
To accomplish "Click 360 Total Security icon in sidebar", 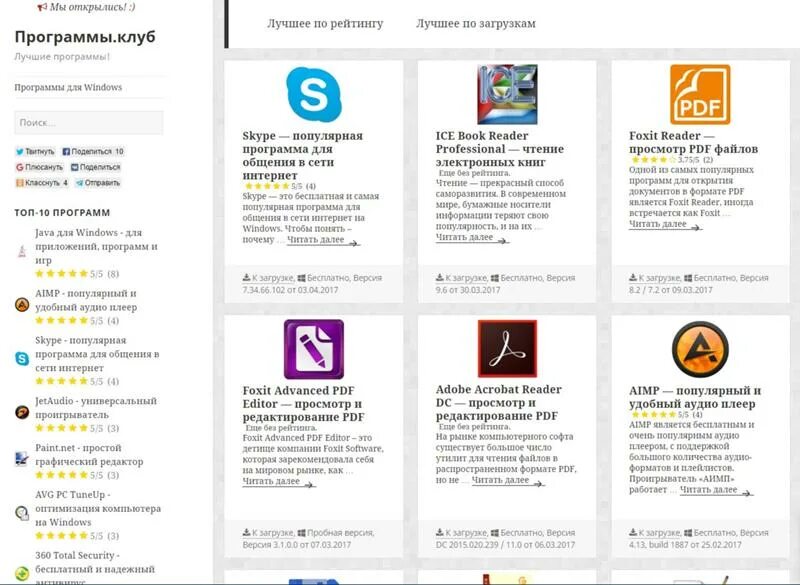I will 22,573.
